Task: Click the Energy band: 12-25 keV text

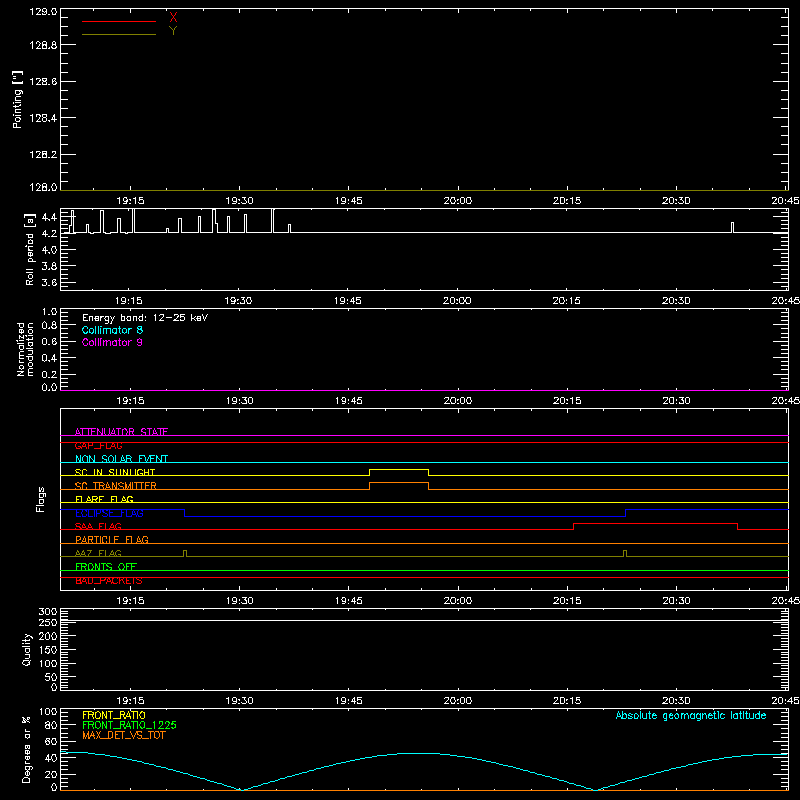Action: (145, 318)
